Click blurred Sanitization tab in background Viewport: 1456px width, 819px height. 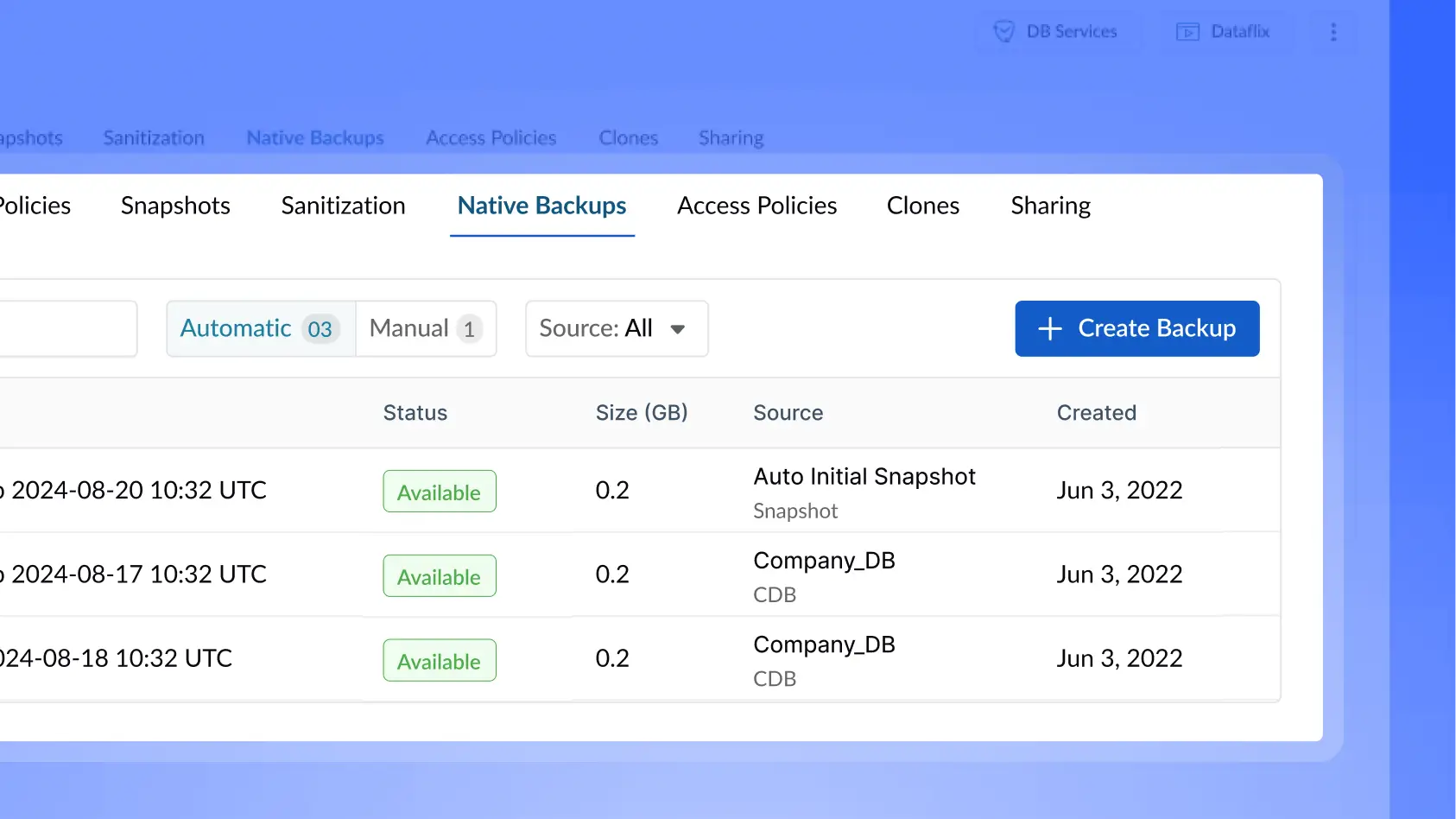click(154, 138)
